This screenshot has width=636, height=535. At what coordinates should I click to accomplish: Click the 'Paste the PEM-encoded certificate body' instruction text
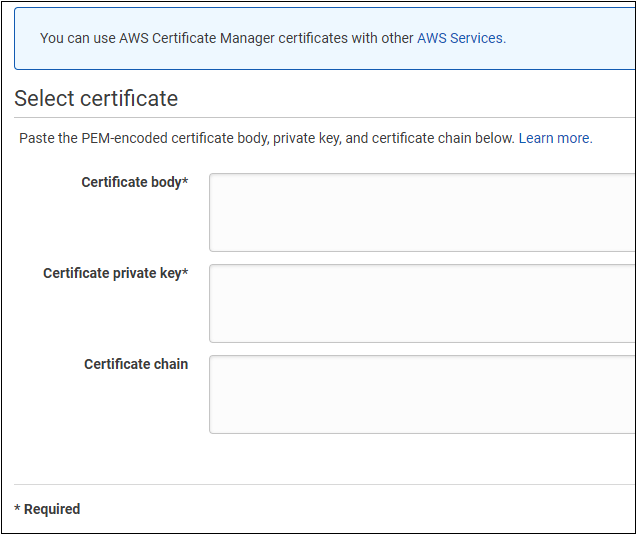pos(266,138)
